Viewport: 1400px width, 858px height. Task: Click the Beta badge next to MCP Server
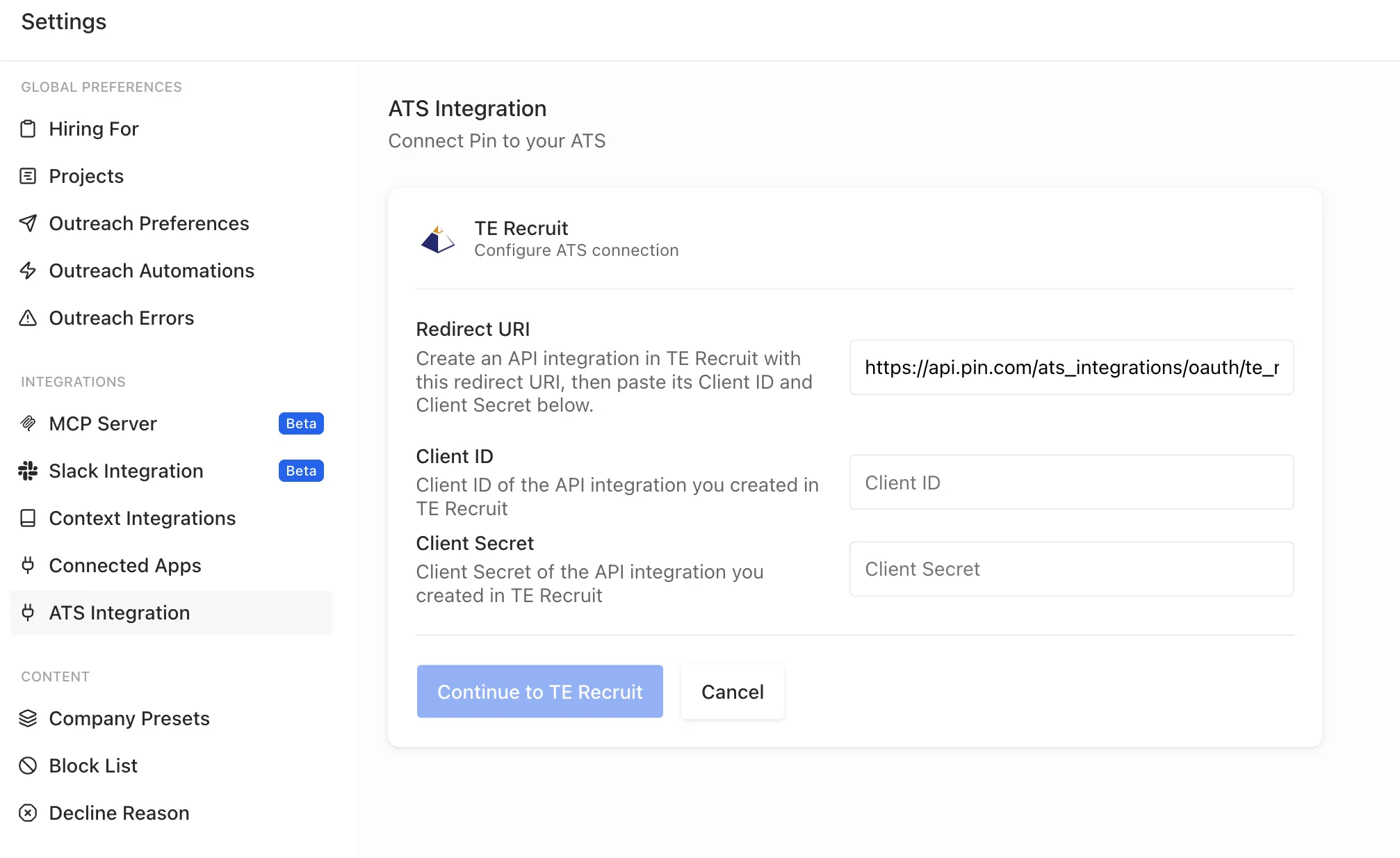[x=301, y=423]
